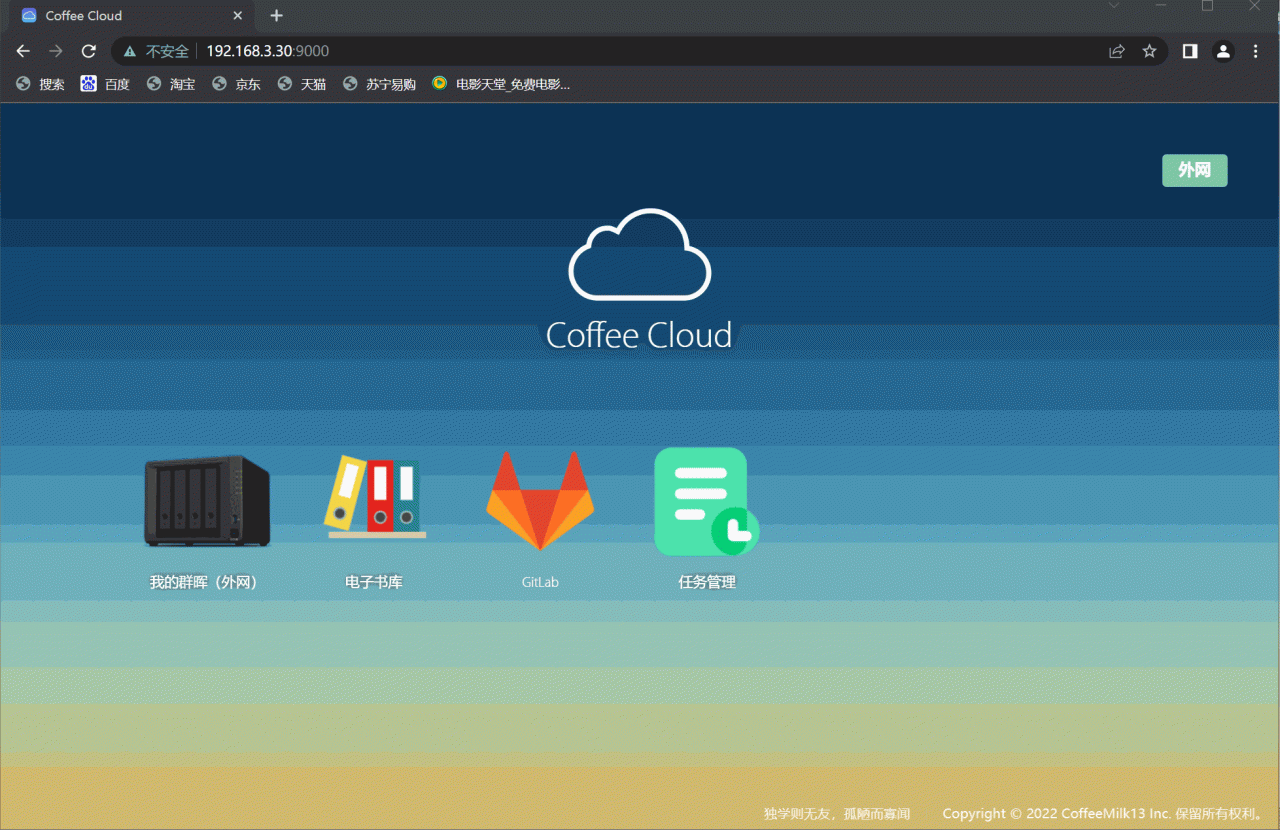Click the Coffee Cloud cloud logo

639,255
